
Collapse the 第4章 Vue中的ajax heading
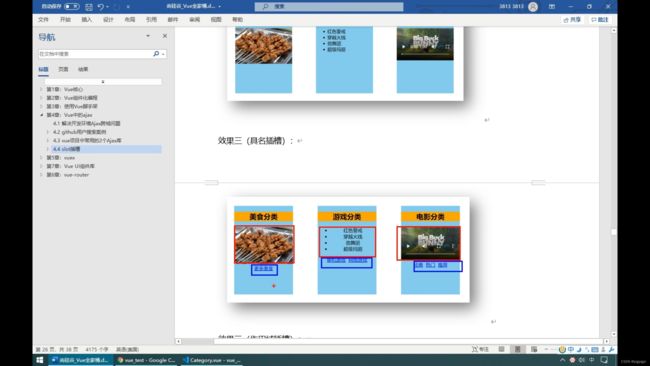[x=41, y=115]
